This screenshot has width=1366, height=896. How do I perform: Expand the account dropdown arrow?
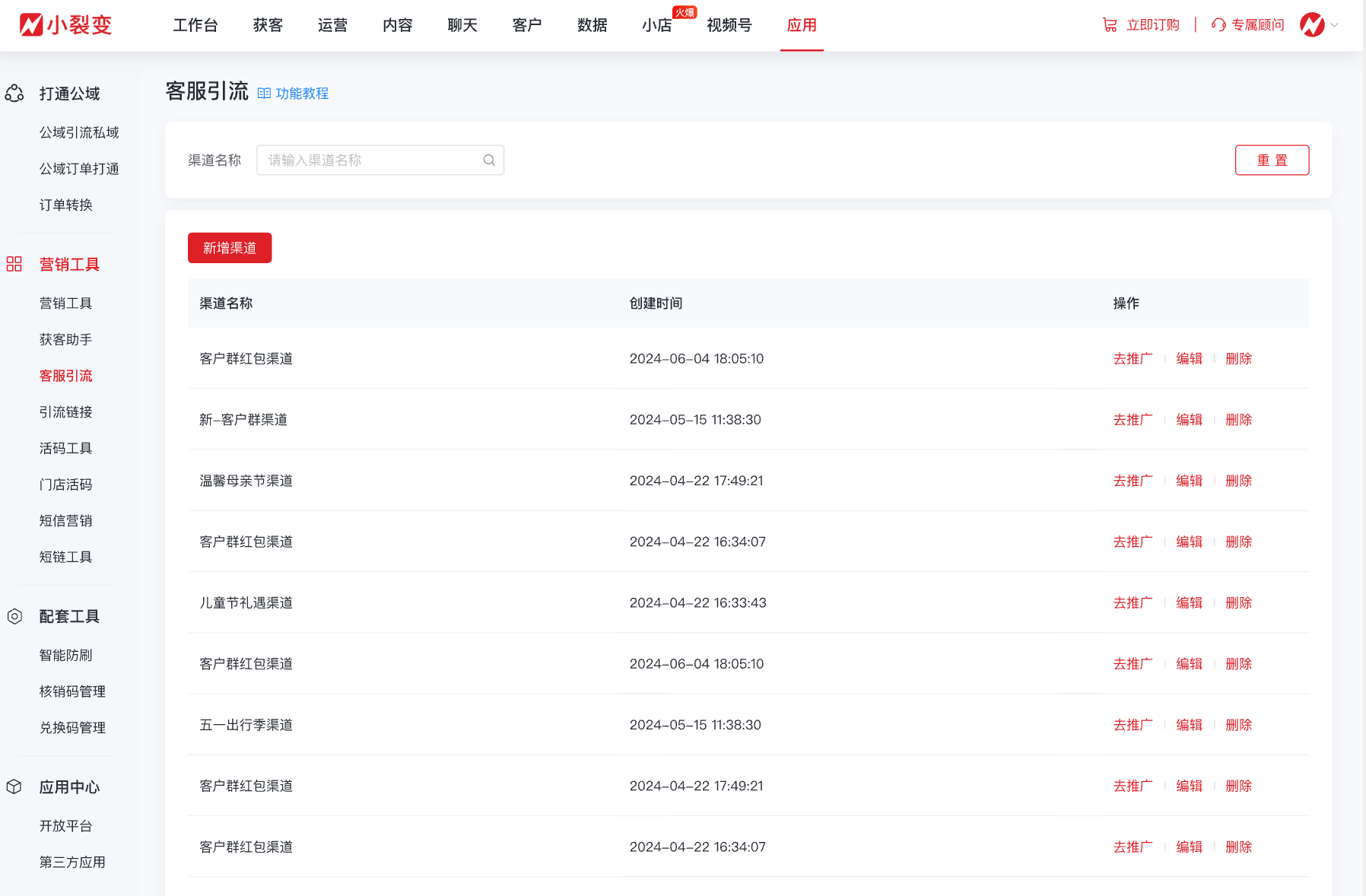tap(1334, 25)
